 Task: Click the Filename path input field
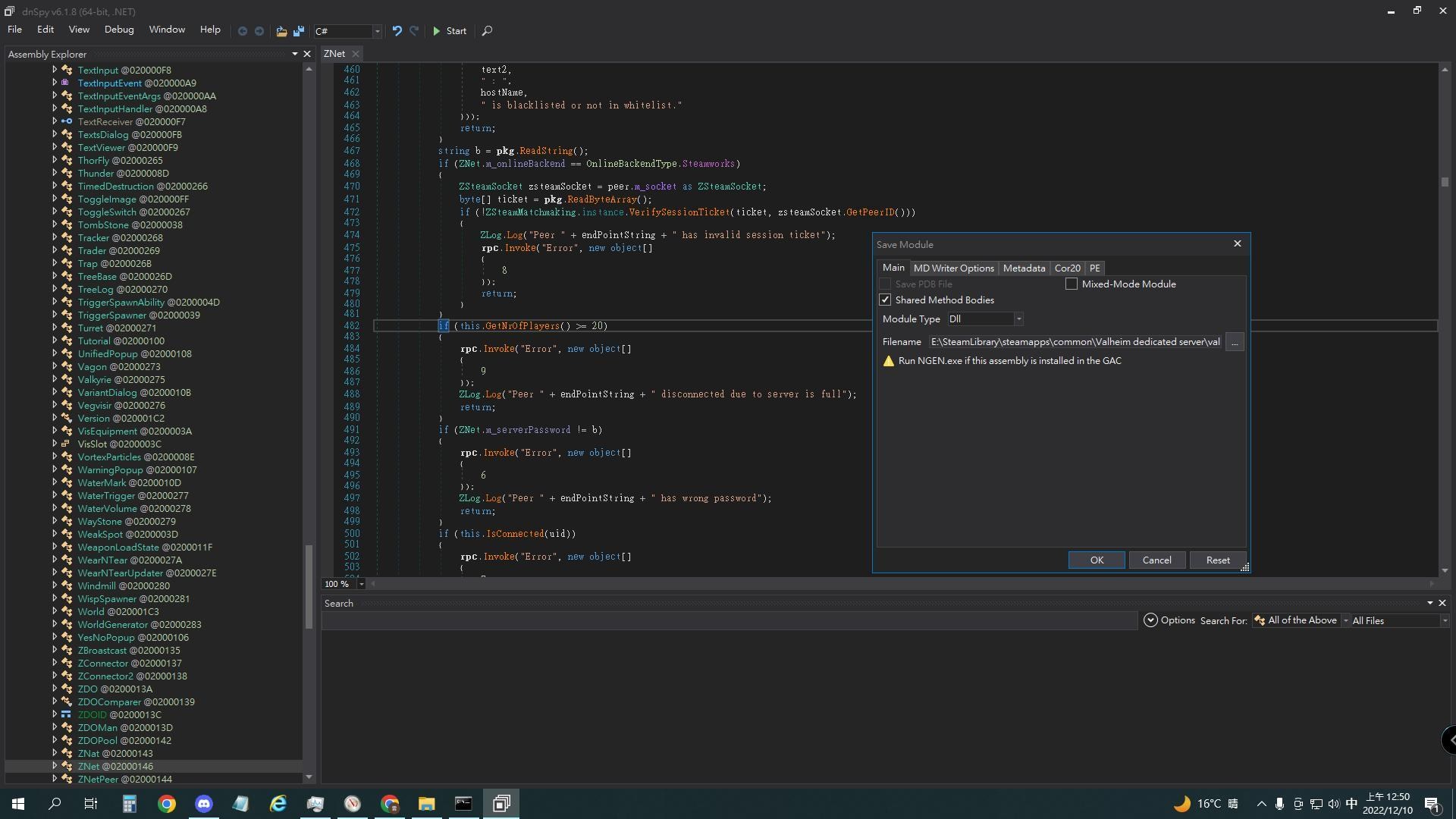click(x=1075, y=342)
